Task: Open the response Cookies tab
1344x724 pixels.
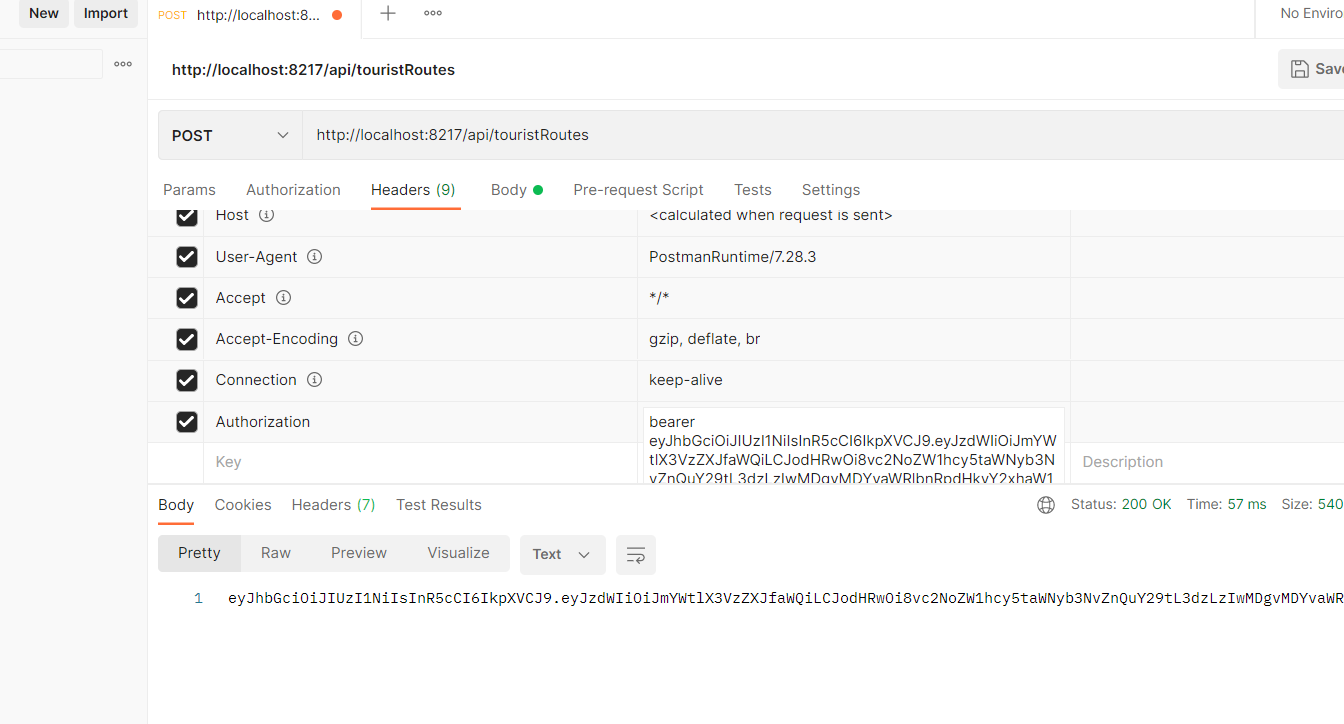Action: click(243, 505)
